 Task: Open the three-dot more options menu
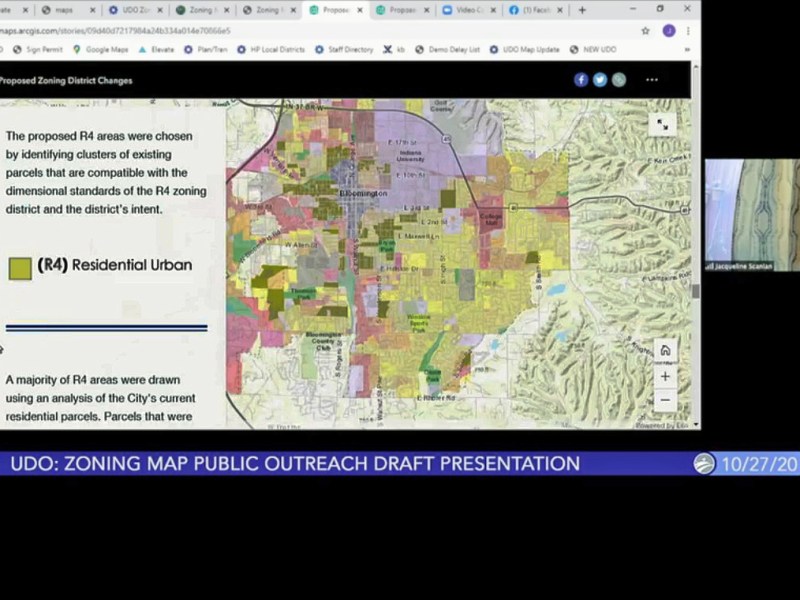click(652, 80)
